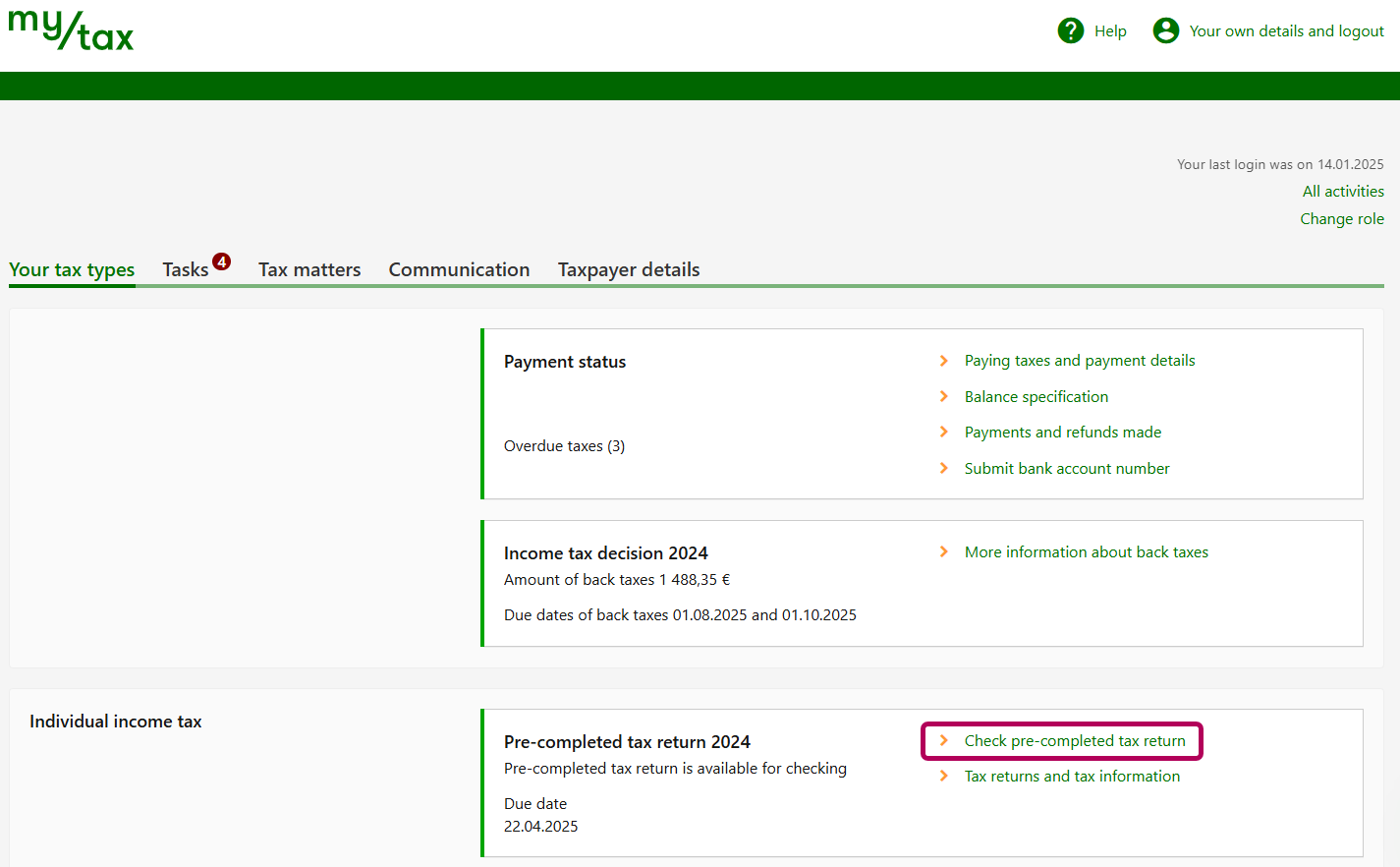The image size is (1400, 867).
Task: Open Your own details and logout
Action: (x=1286, y=31)
